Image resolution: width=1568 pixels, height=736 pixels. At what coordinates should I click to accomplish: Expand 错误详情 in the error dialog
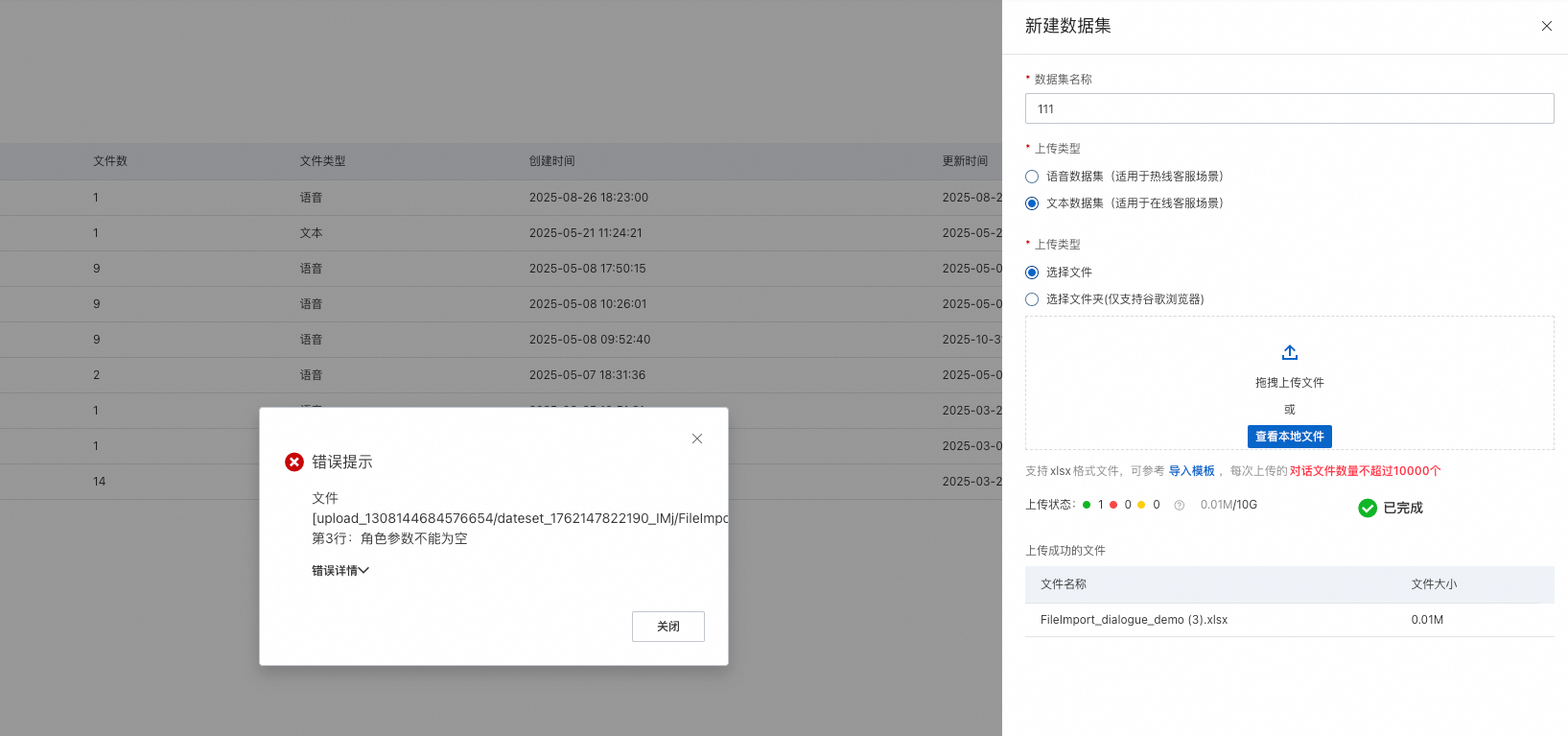[340, 571]
